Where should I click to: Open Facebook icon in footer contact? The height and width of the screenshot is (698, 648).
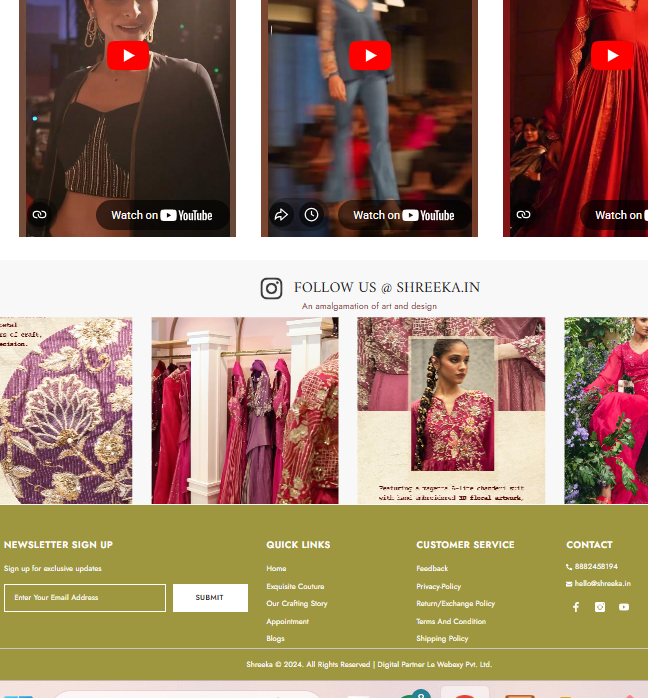pos(576,607)
